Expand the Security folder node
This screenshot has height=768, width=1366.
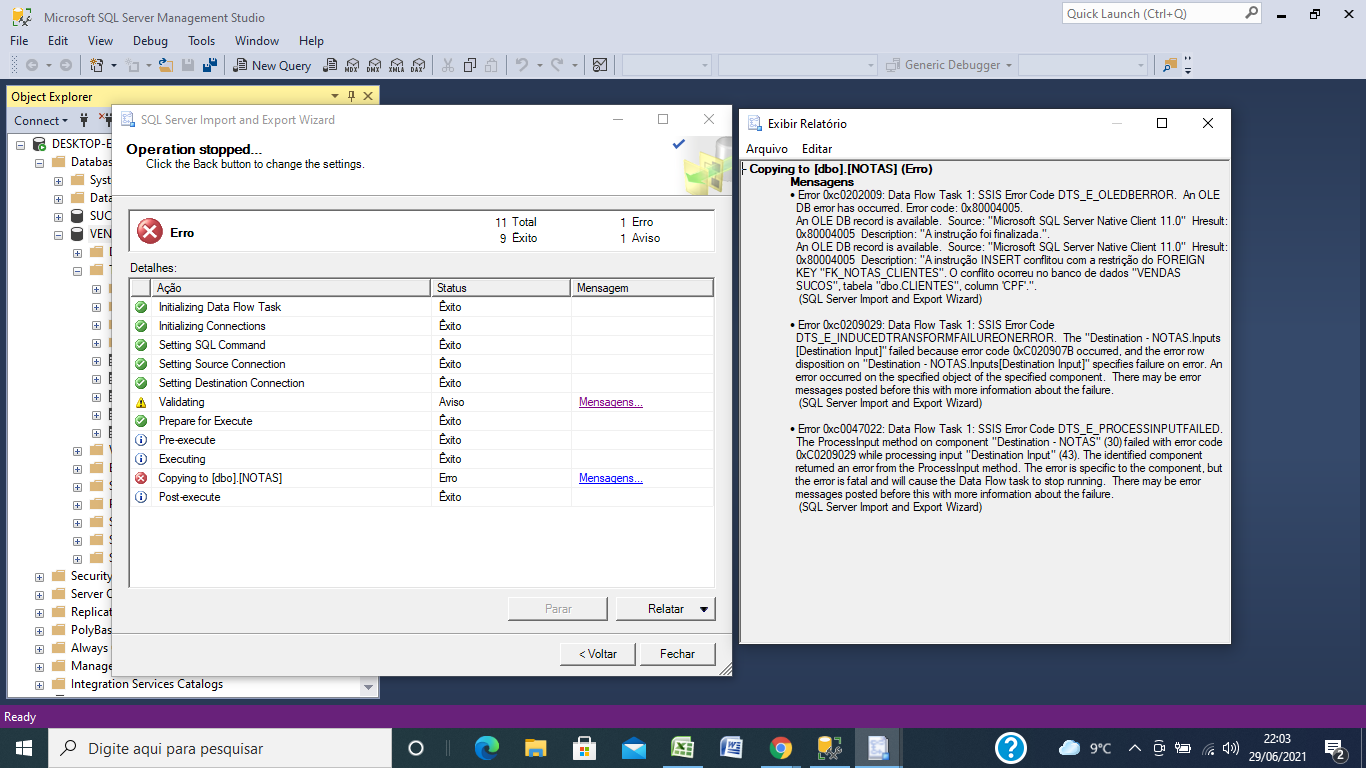[40, 576]
